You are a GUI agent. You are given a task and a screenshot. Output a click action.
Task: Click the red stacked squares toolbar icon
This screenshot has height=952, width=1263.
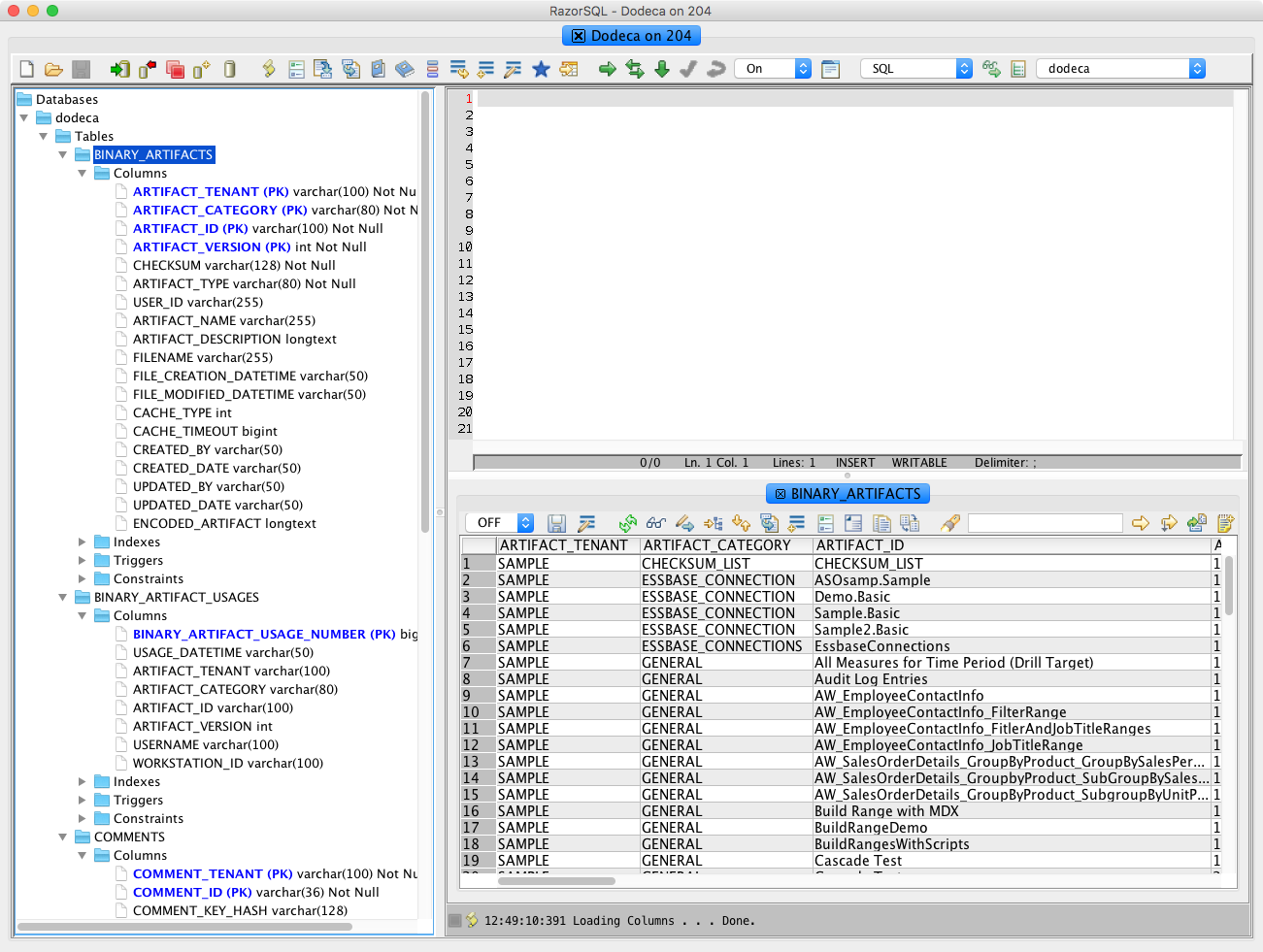(176, 69)
